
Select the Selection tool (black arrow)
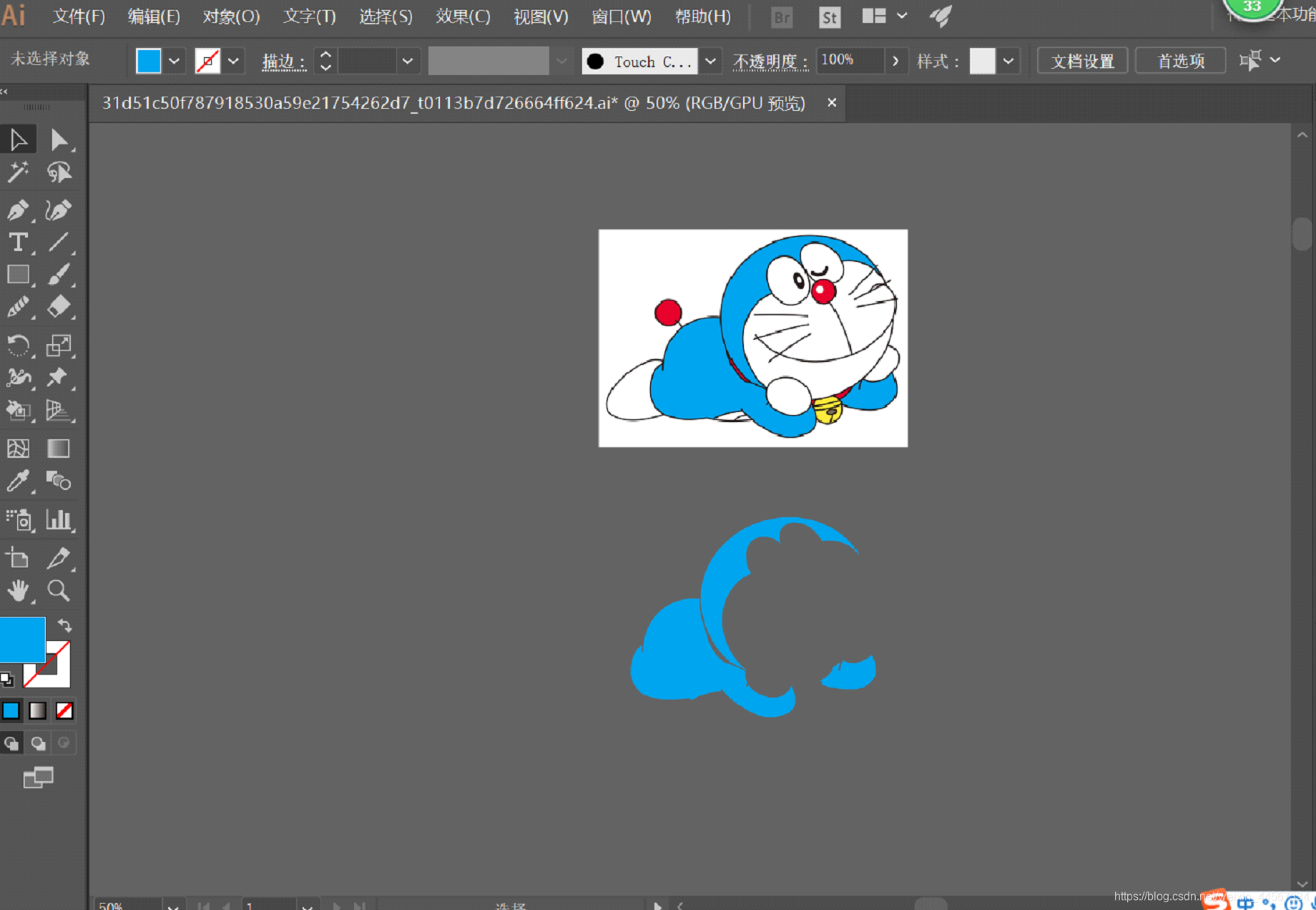tap(19, 139)
